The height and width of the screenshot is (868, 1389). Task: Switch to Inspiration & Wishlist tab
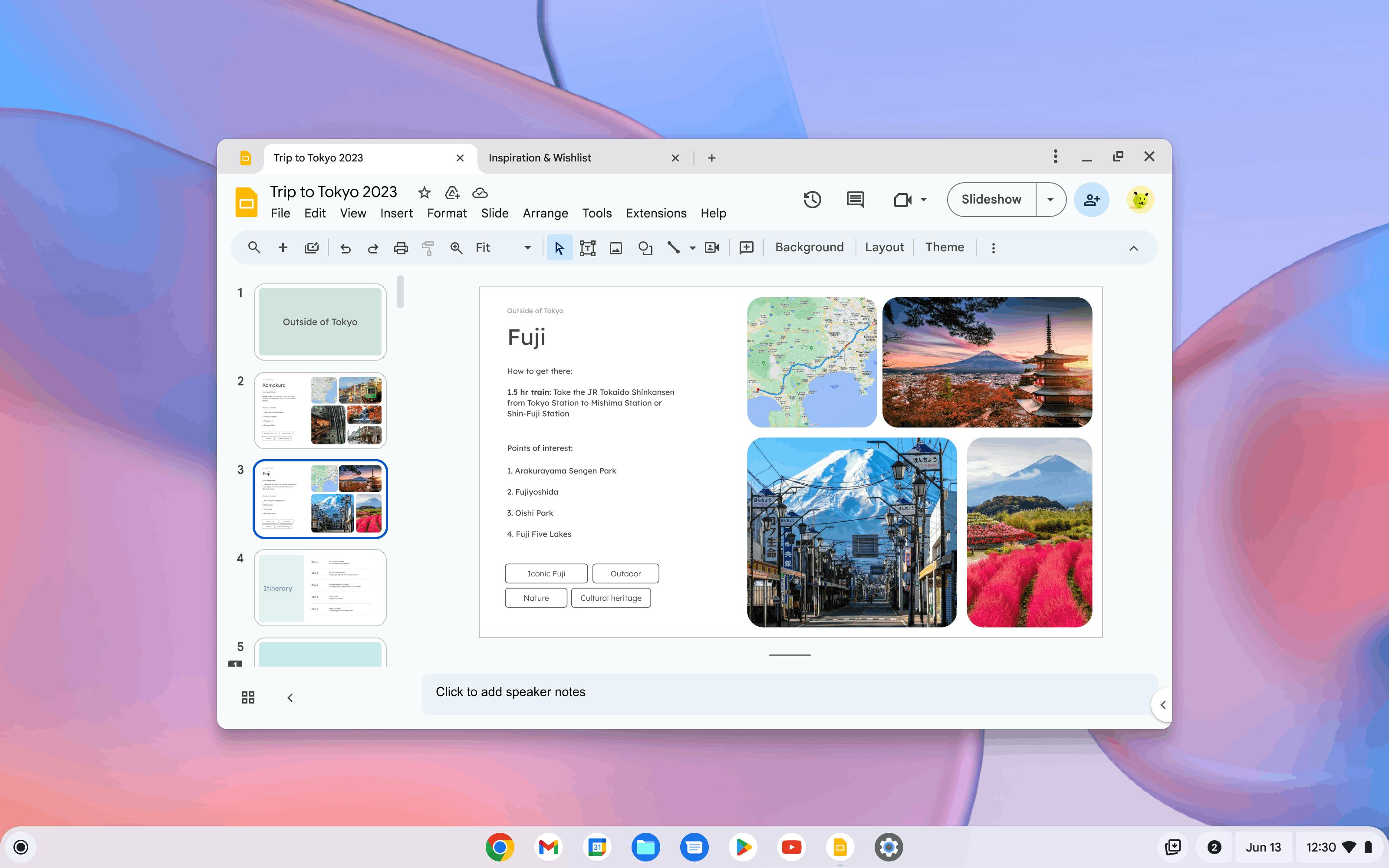(540, 158)
